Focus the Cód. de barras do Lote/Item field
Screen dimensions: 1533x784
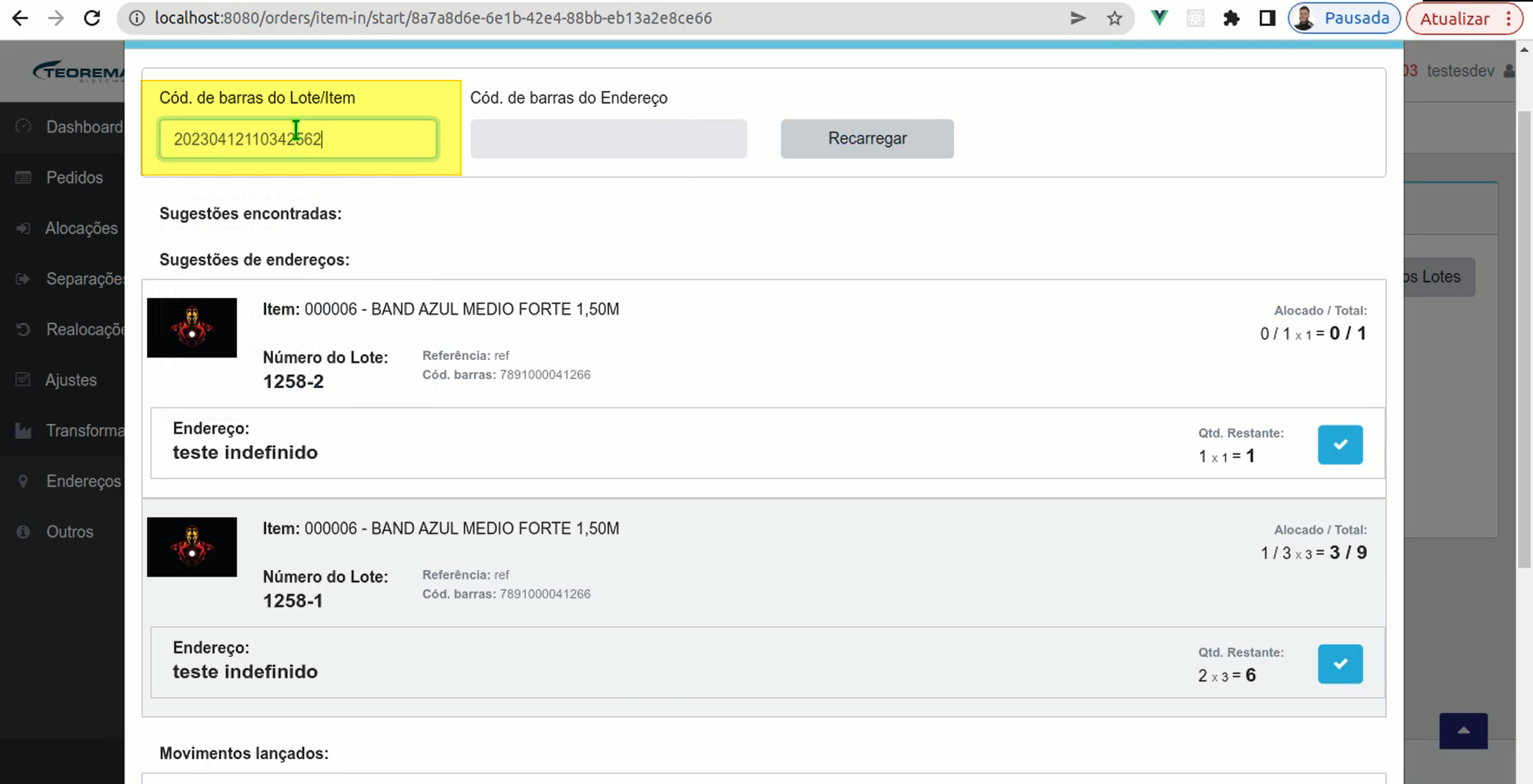298,139
